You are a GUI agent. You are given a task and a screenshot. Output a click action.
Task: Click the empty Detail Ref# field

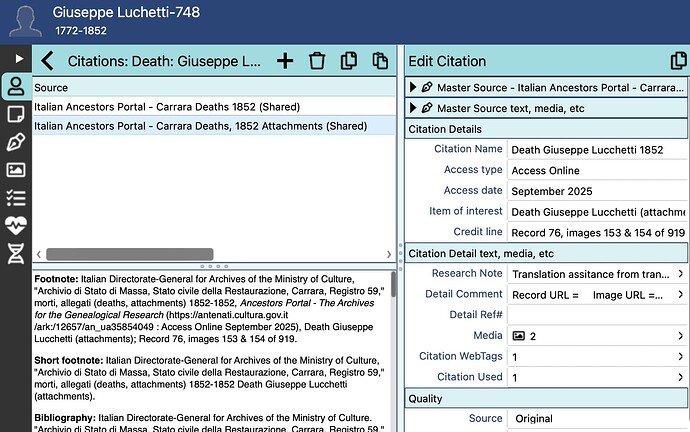tap(597, 315)
